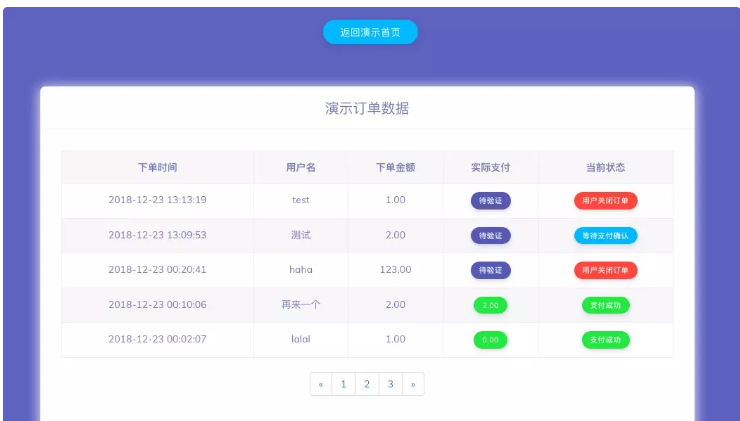Image resolution: width=740 pixels, height=421 pixels.
Task: Click the 下单时间 column header
Action: [157, 167]
